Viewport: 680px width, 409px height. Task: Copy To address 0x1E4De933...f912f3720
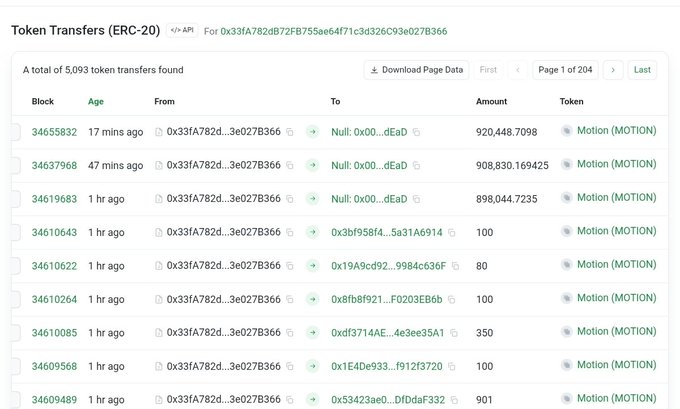click(x=451, y=366)
